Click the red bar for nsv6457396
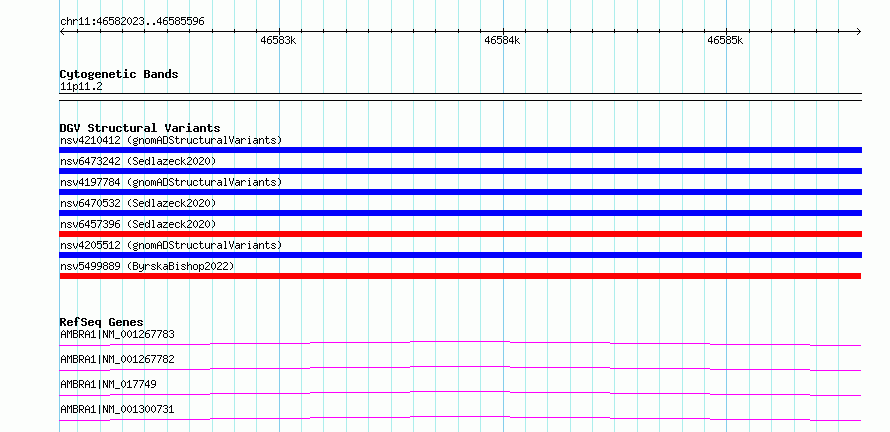This screenshot has height=432, width=890. [x=460, y=234]
